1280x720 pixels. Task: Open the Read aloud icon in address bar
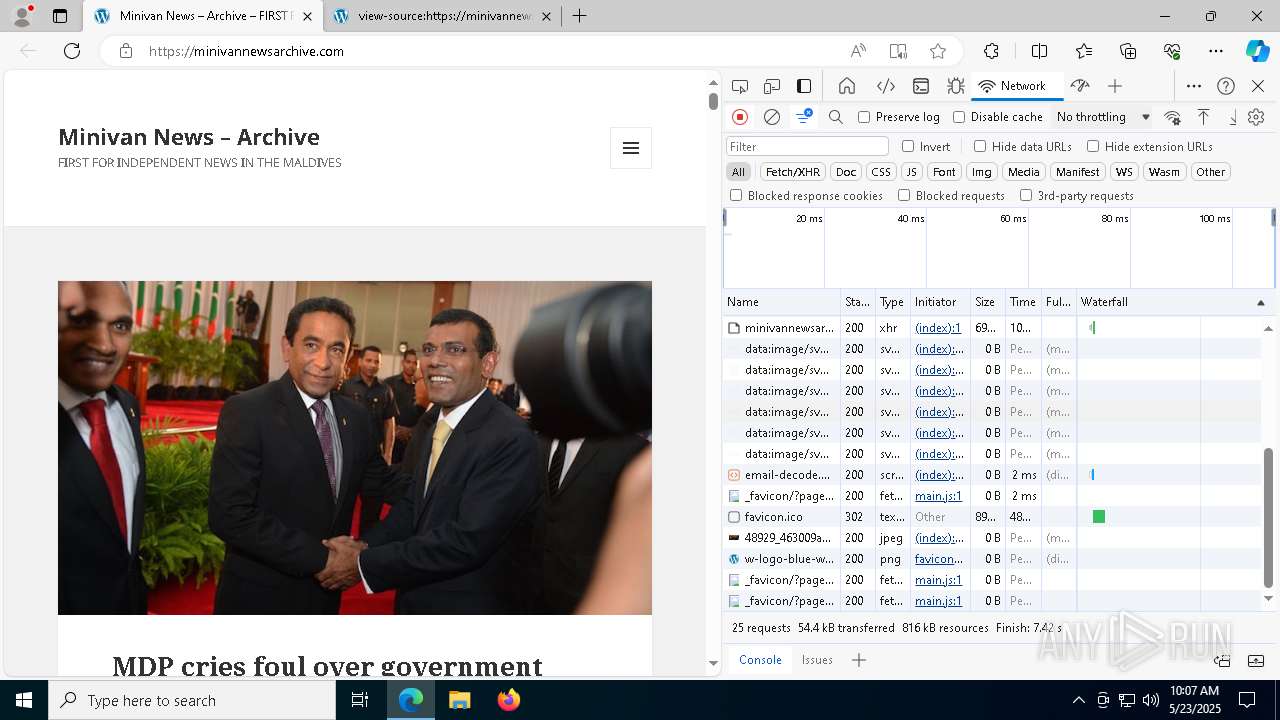pyautogui.click(x=858, y=51)
